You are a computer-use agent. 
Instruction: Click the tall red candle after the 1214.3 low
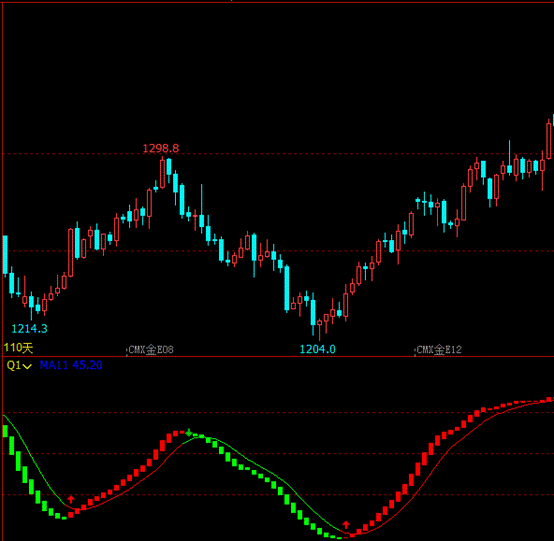click(x=71, y=253)
